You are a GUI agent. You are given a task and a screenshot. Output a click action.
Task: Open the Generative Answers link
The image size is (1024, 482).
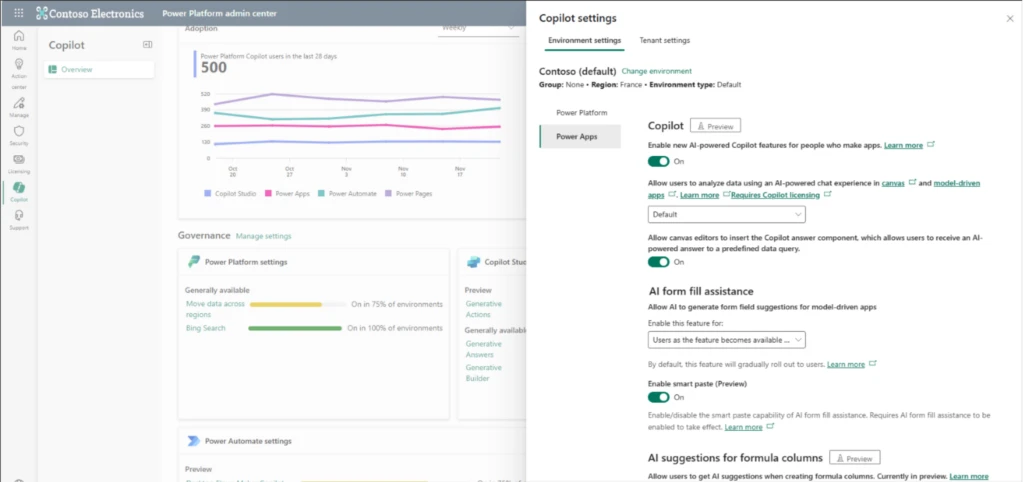pos(483,349)
